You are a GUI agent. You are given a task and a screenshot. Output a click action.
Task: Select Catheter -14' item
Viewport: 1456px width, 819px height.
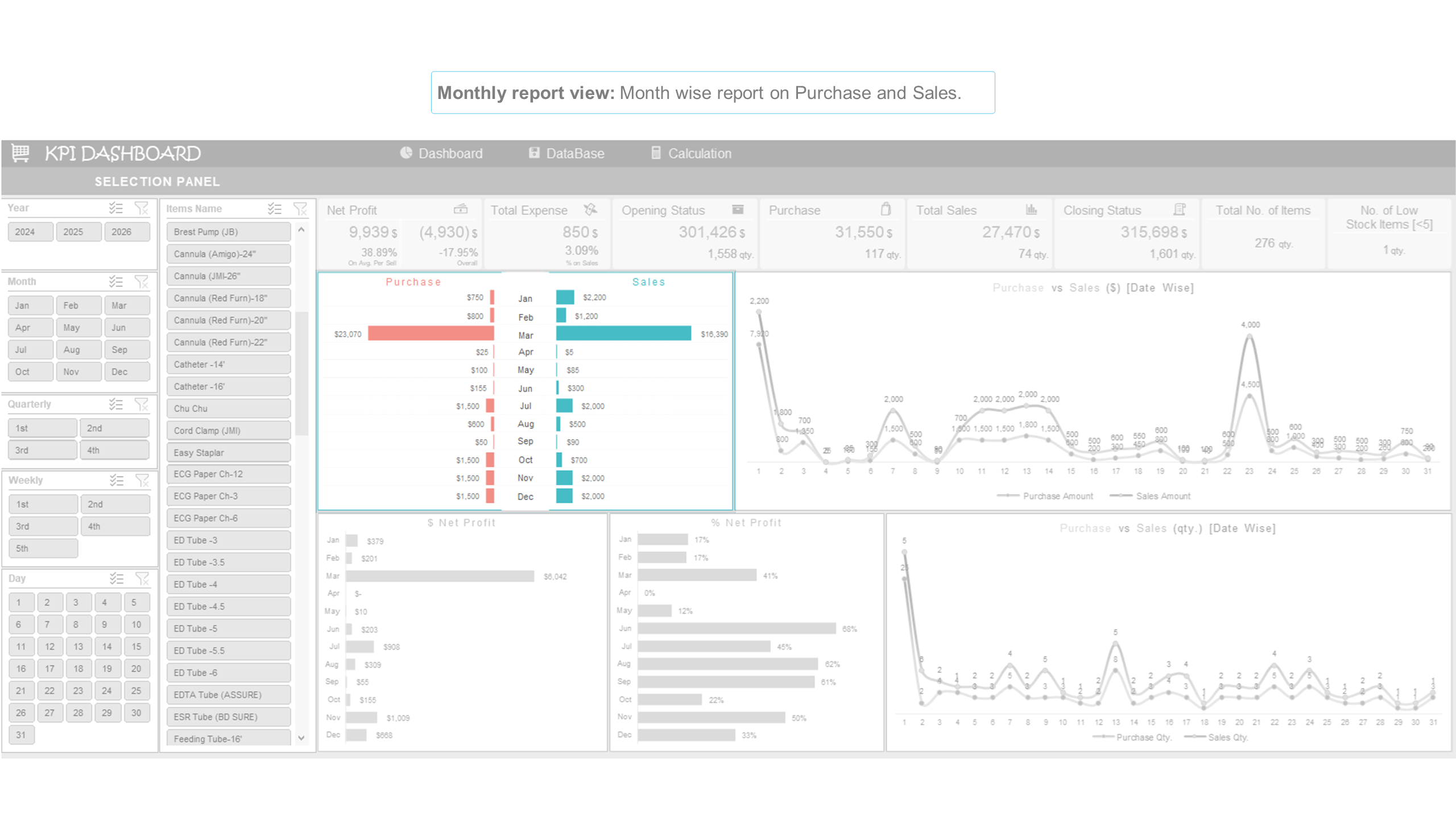tap(229, 365)
